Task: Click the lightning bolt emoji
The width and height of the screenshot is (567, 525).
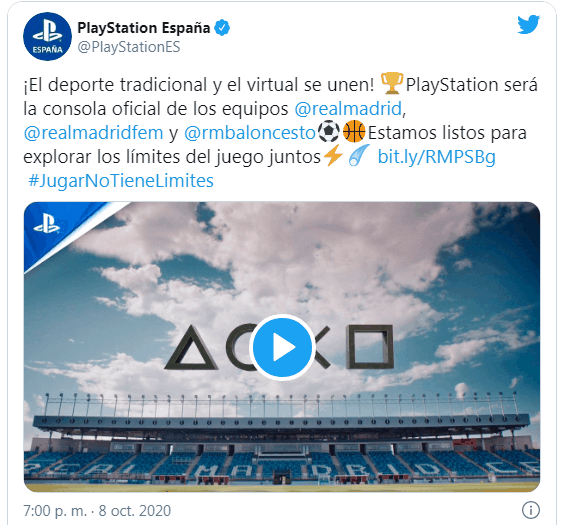Action: click(333, 155)
